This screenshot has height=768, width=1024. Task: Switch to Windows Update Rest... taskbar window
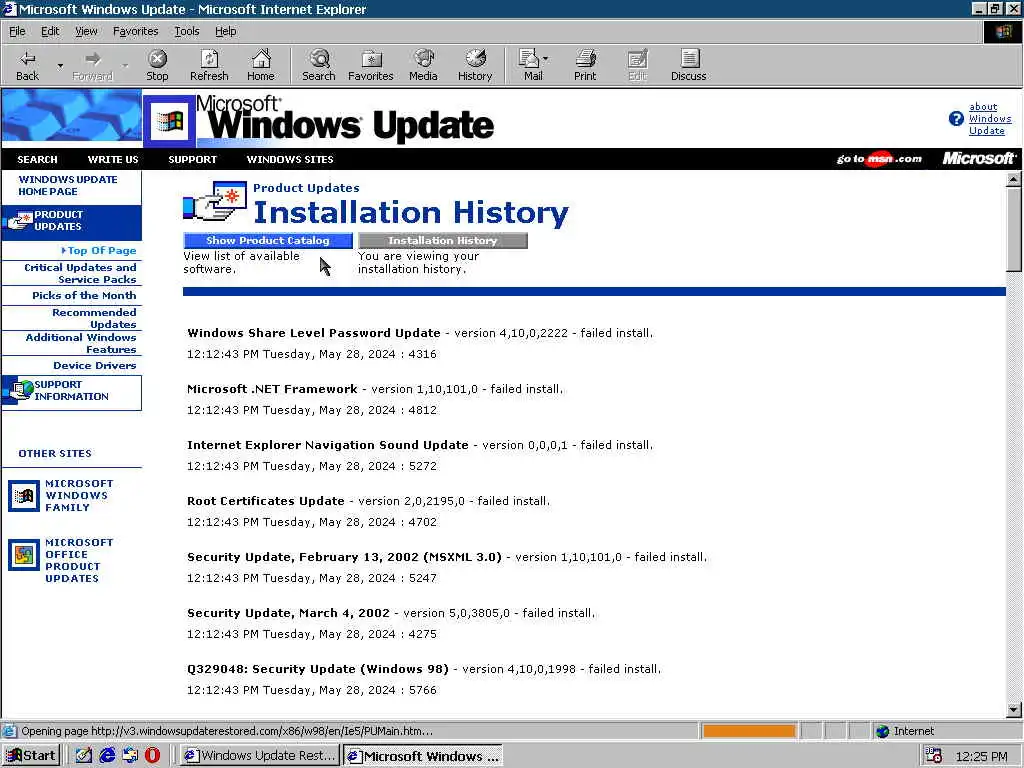tap(260, 756)
